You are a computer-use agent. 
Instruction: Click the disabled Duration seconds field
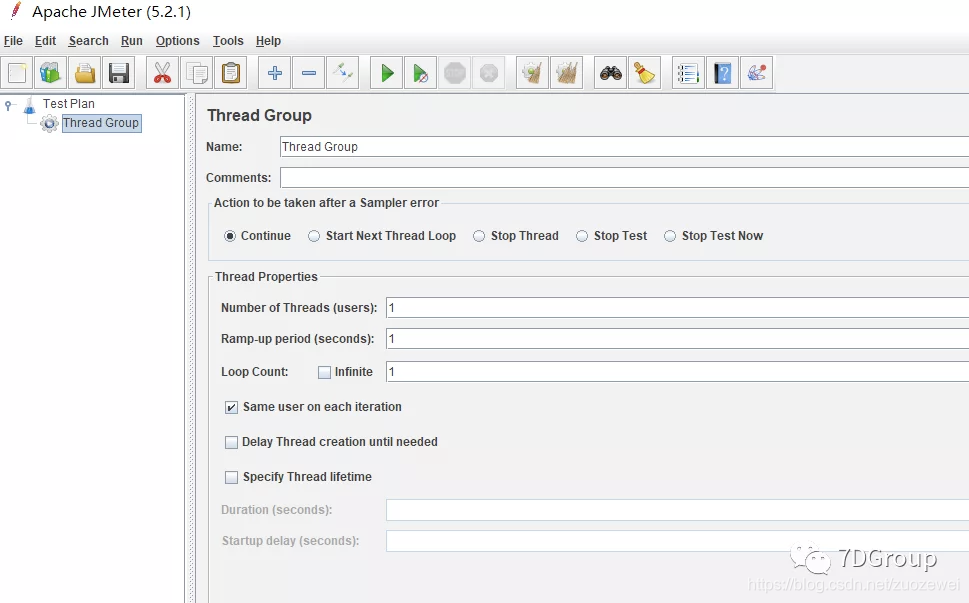[x=677, y=510]
